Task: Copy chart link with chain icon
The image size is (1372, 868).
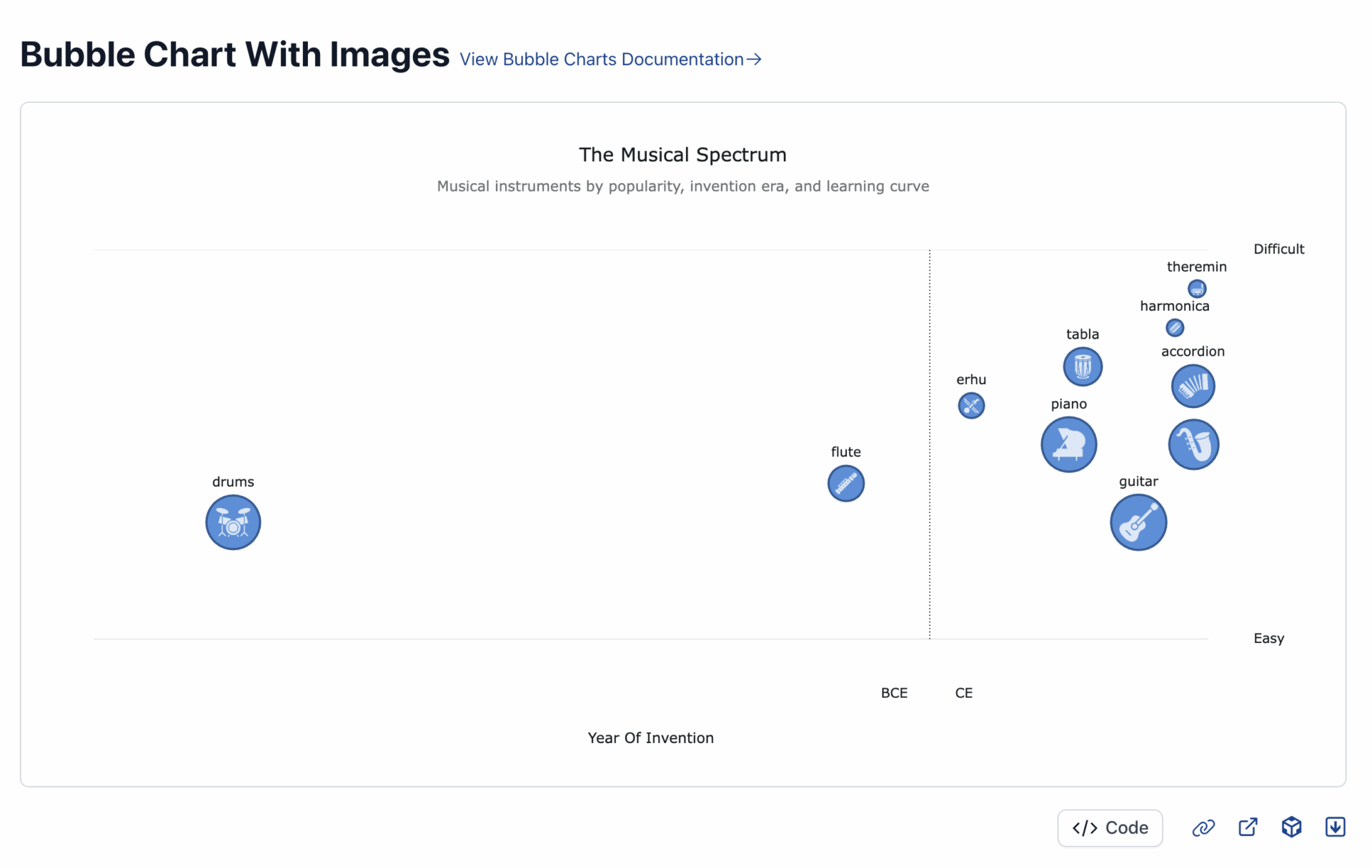Action: pyautogui.click(x=1203, y=827)
